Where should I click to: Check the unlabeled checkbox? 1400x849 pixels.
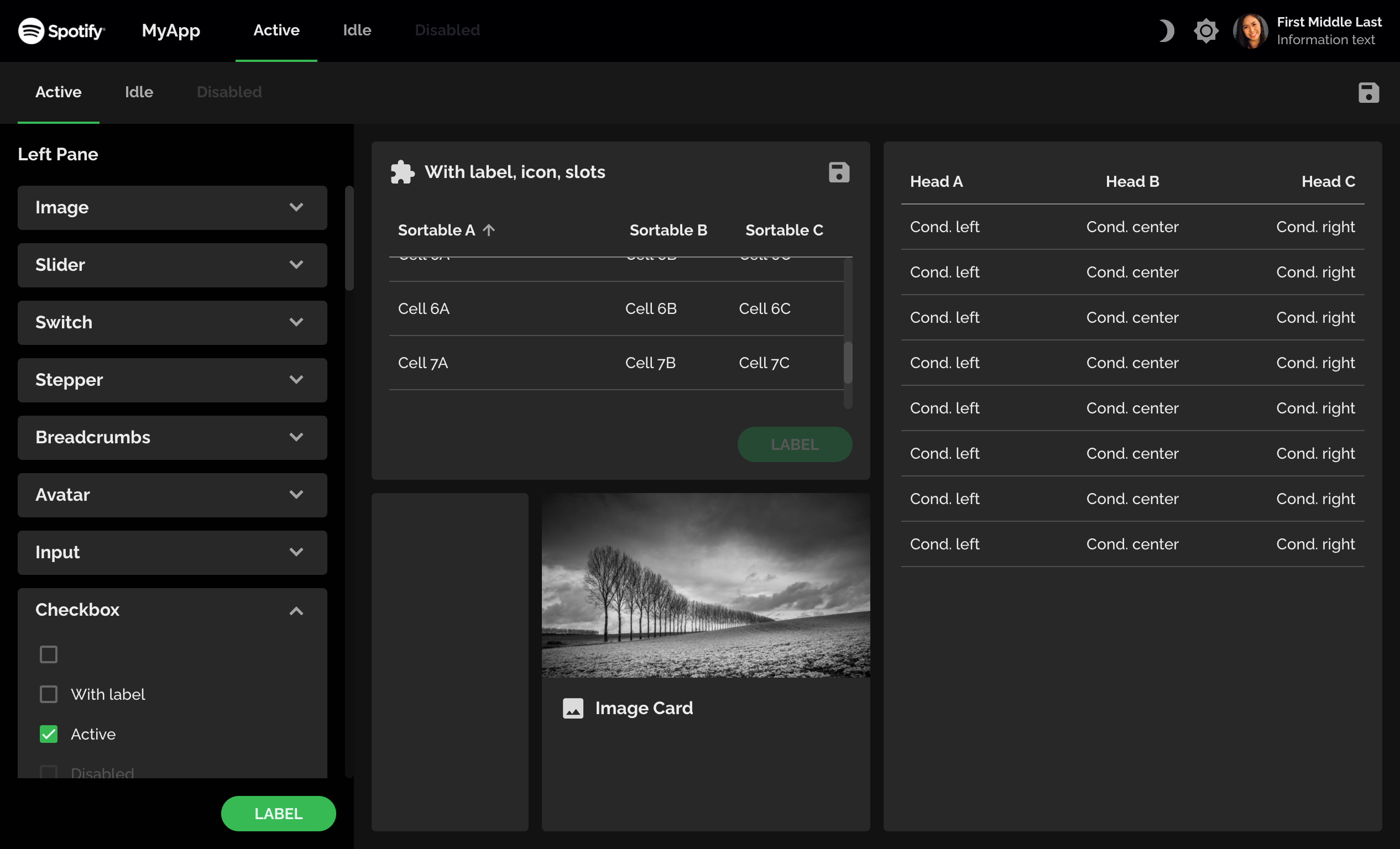[49, 654]
